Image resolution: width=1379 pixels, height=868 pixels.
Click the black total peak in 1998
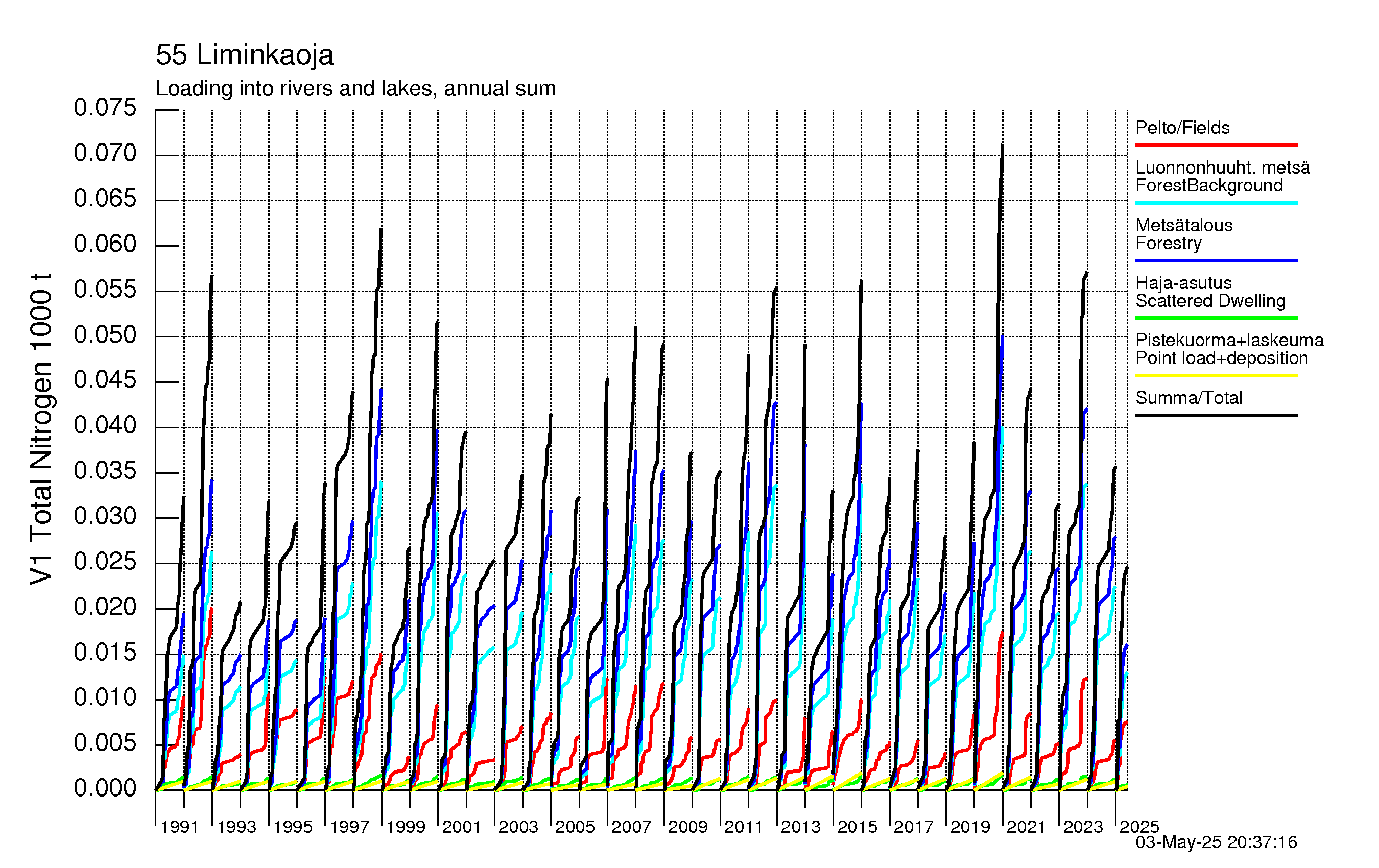(381, 230)
